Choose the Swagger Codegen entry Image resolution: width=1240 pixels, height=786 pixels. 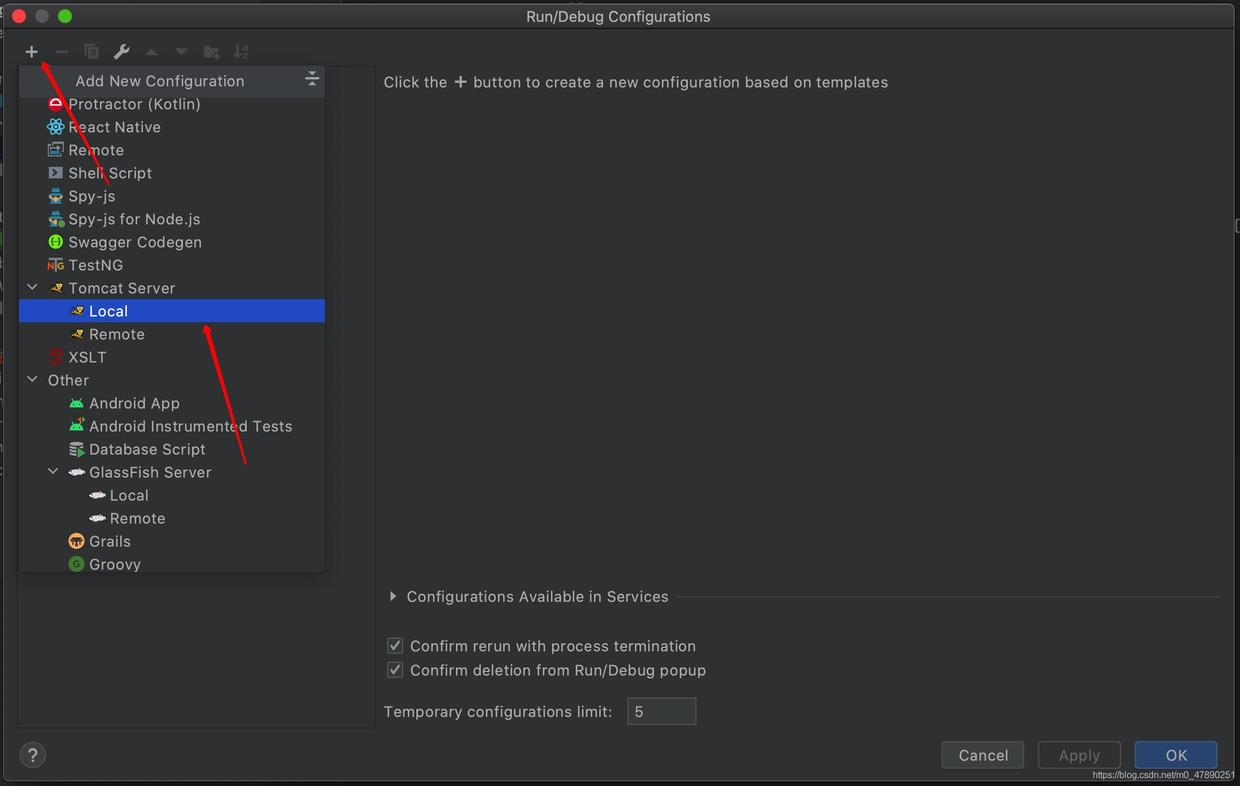tap(172, 242)
